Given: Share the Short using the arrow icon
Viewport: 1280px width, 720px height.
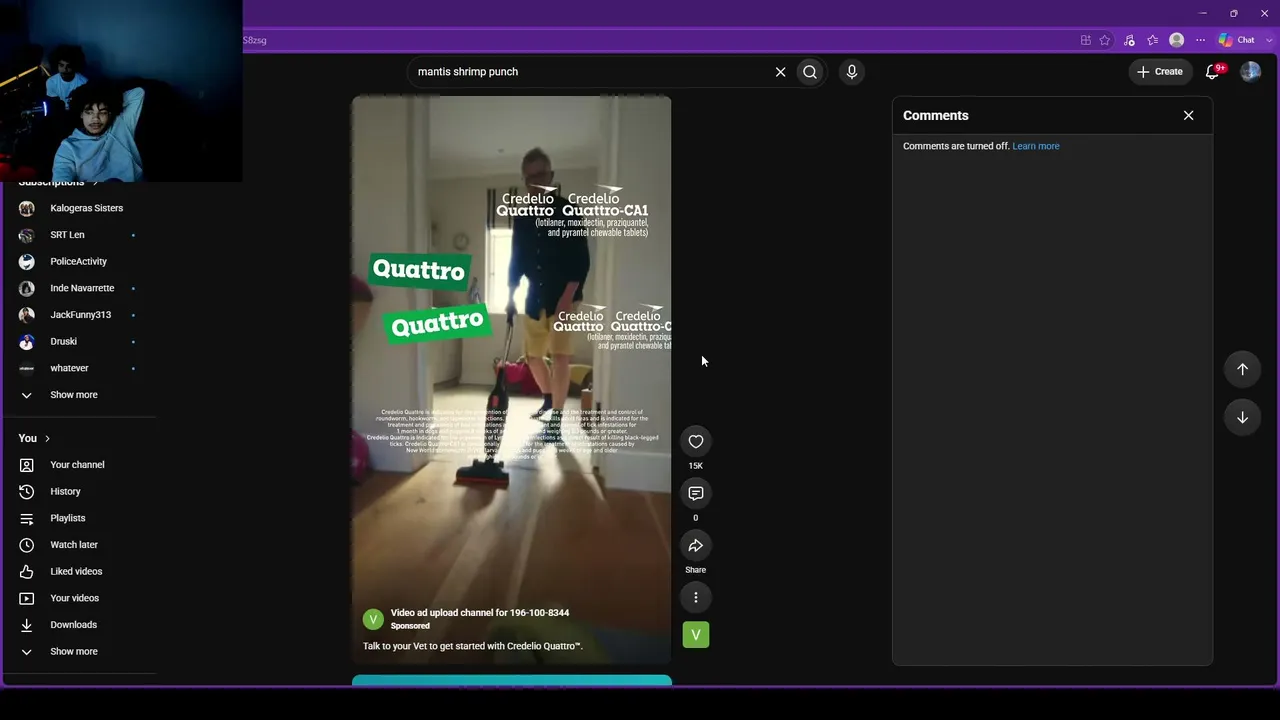Looking at the screenshot, I should pyautogui.click(x=696, y=546).
